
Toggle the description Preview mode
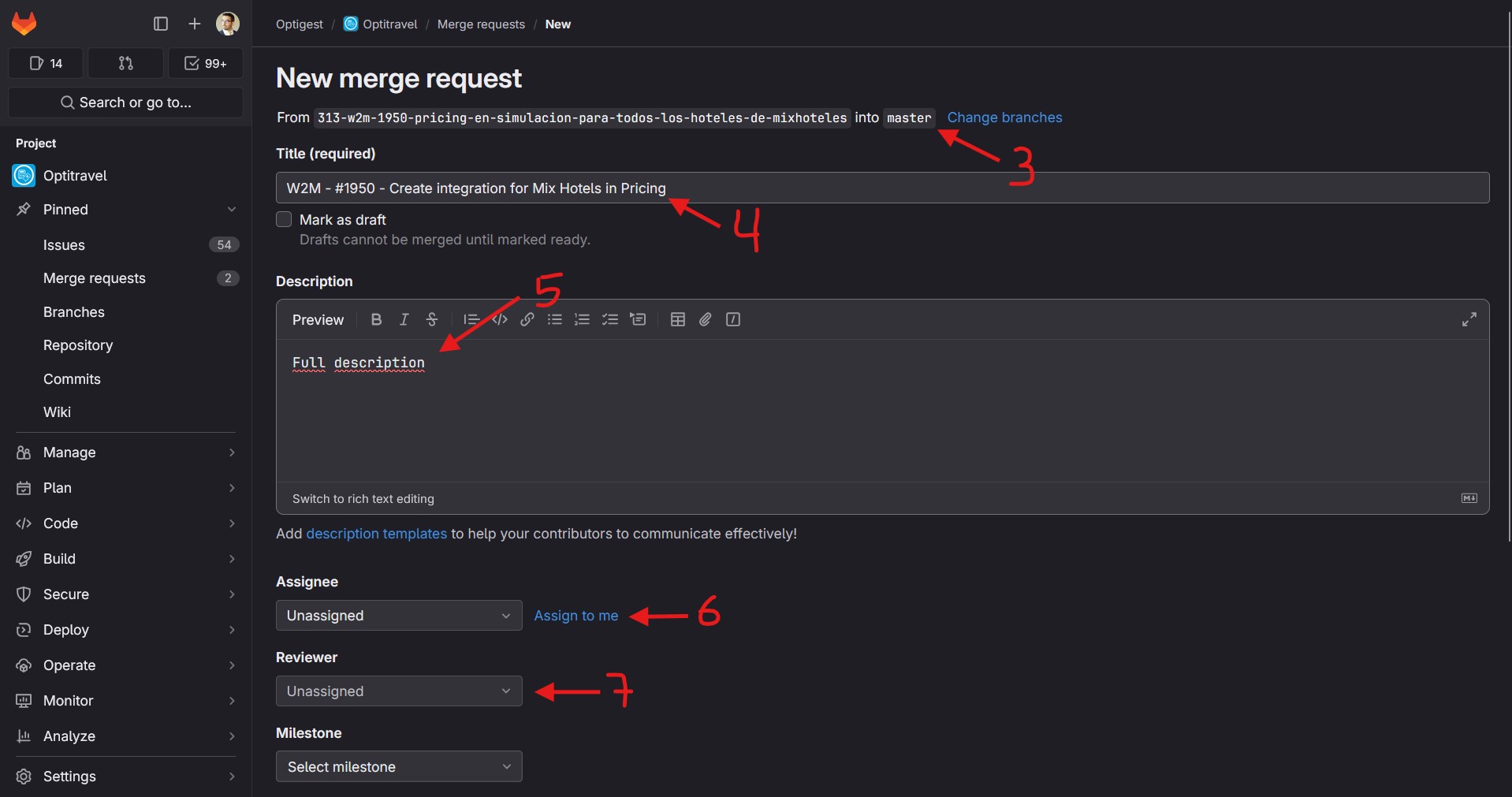318,320
